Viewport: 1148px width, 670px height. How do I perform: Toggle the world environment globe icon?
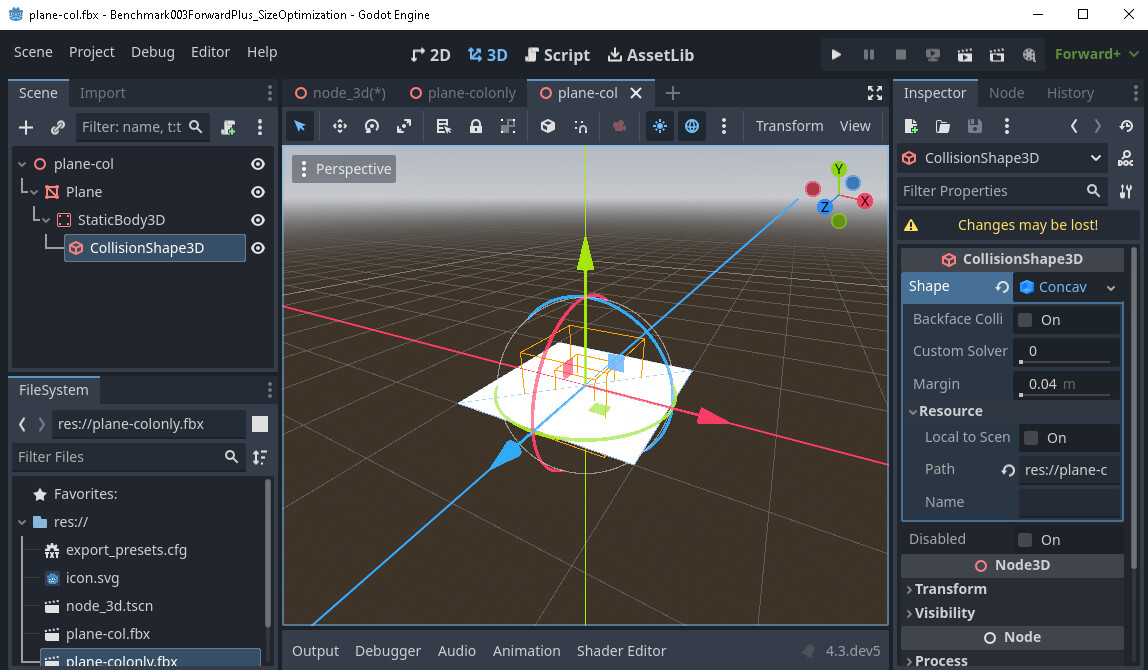click(692, 125)
